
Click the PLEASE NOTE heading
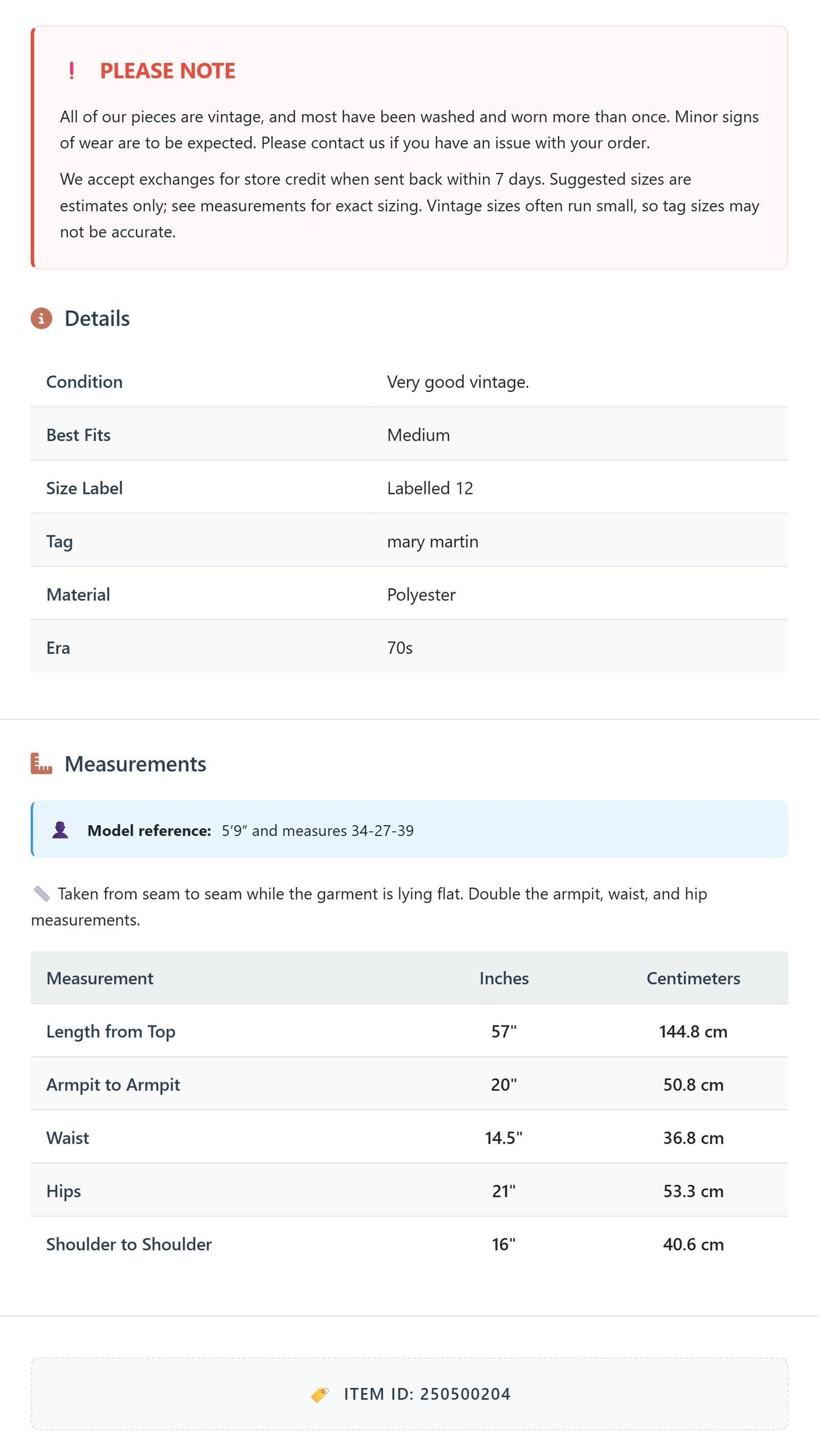pos(167,71)
